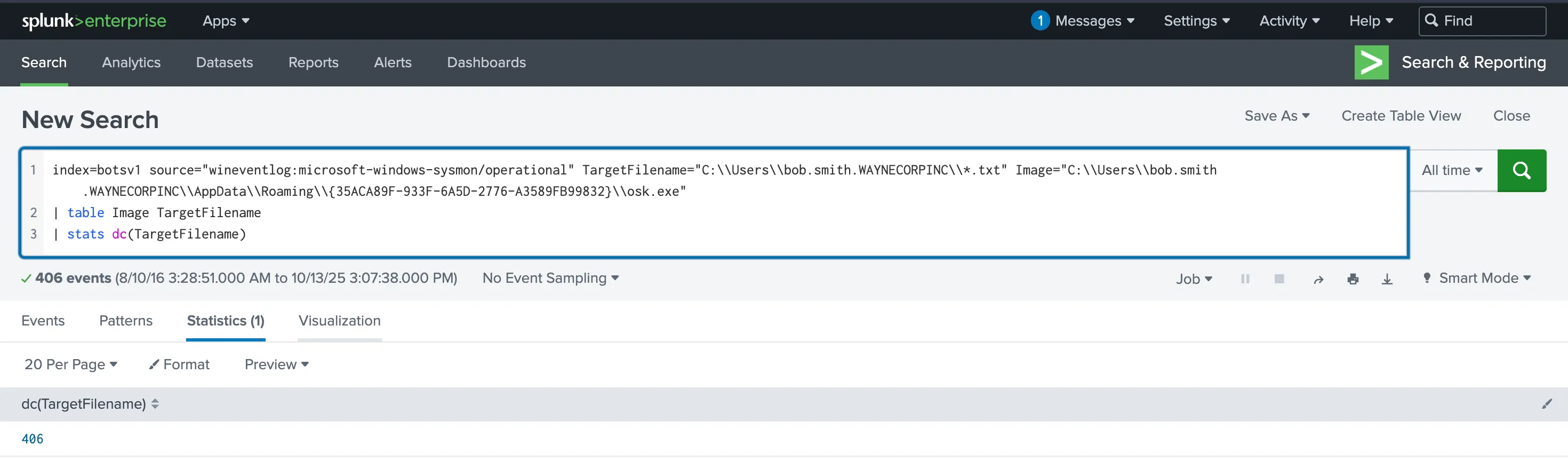Stop the search job

coord(1279,279)
